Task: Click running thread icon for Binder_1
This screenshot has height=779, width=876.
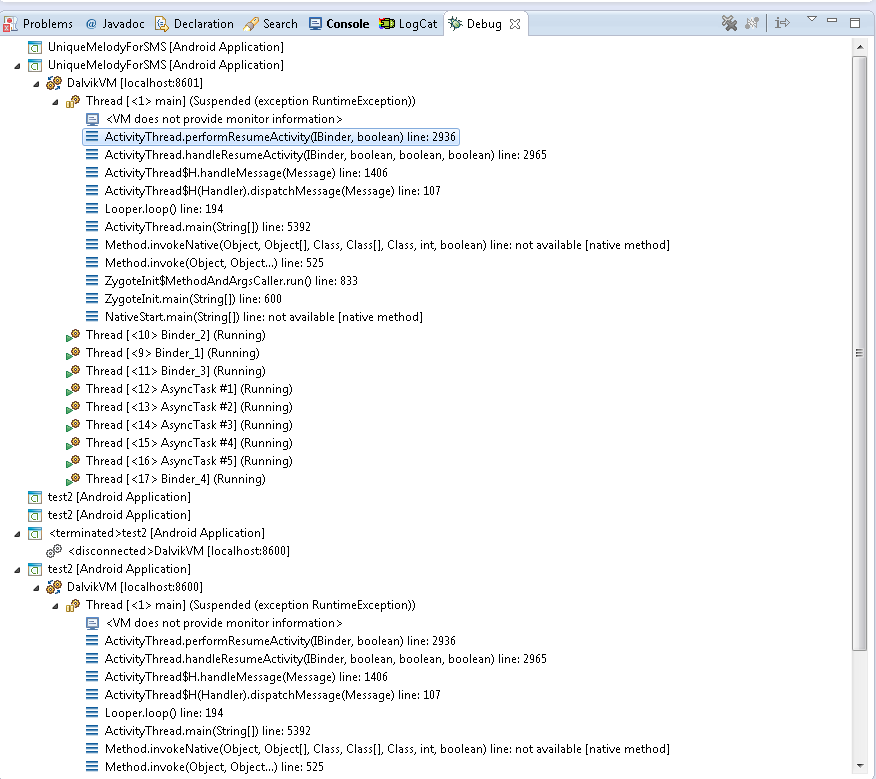Action: click(x=73, y=353)
